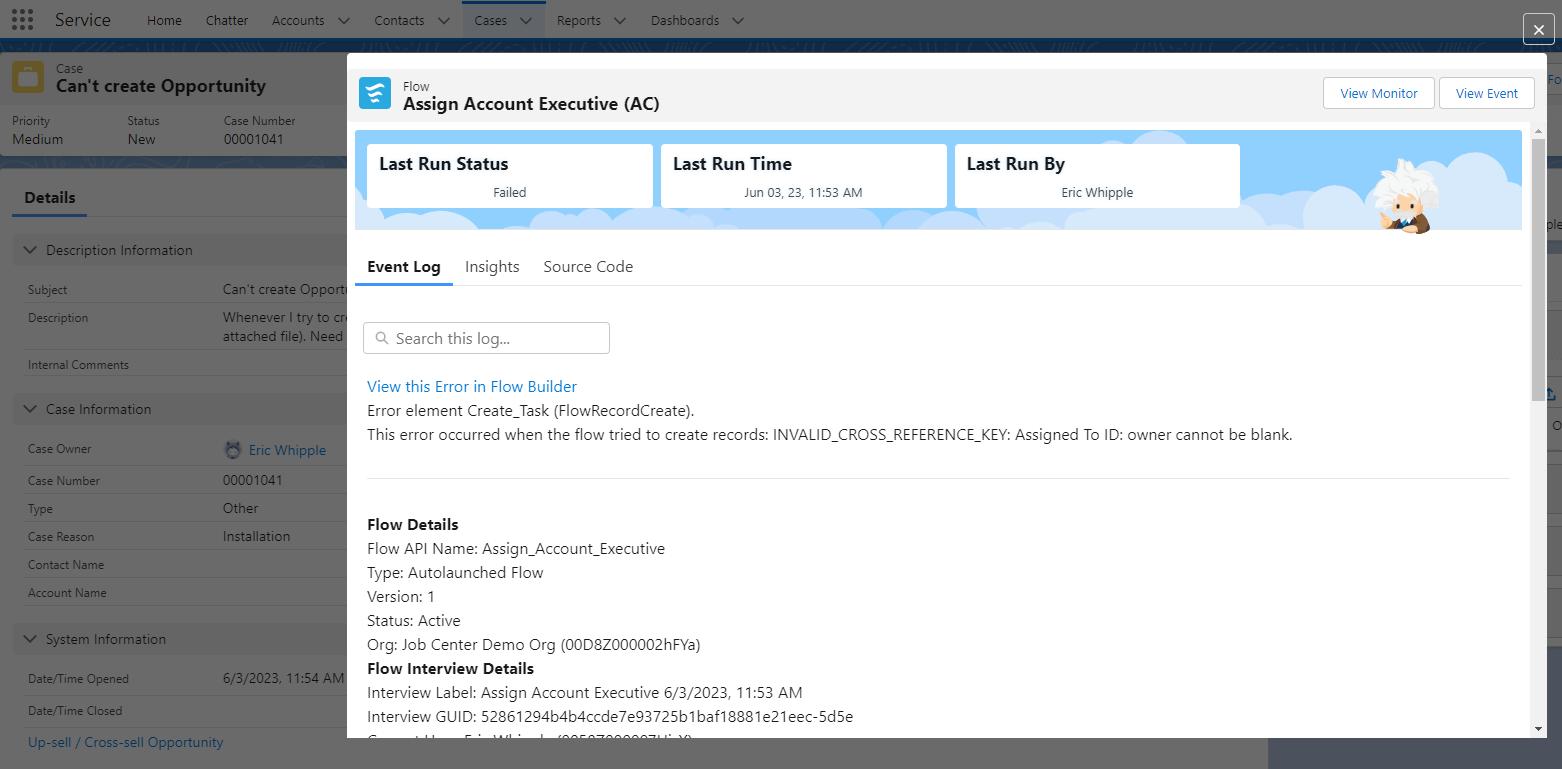Click the Interview GUID line

point(610,717)
